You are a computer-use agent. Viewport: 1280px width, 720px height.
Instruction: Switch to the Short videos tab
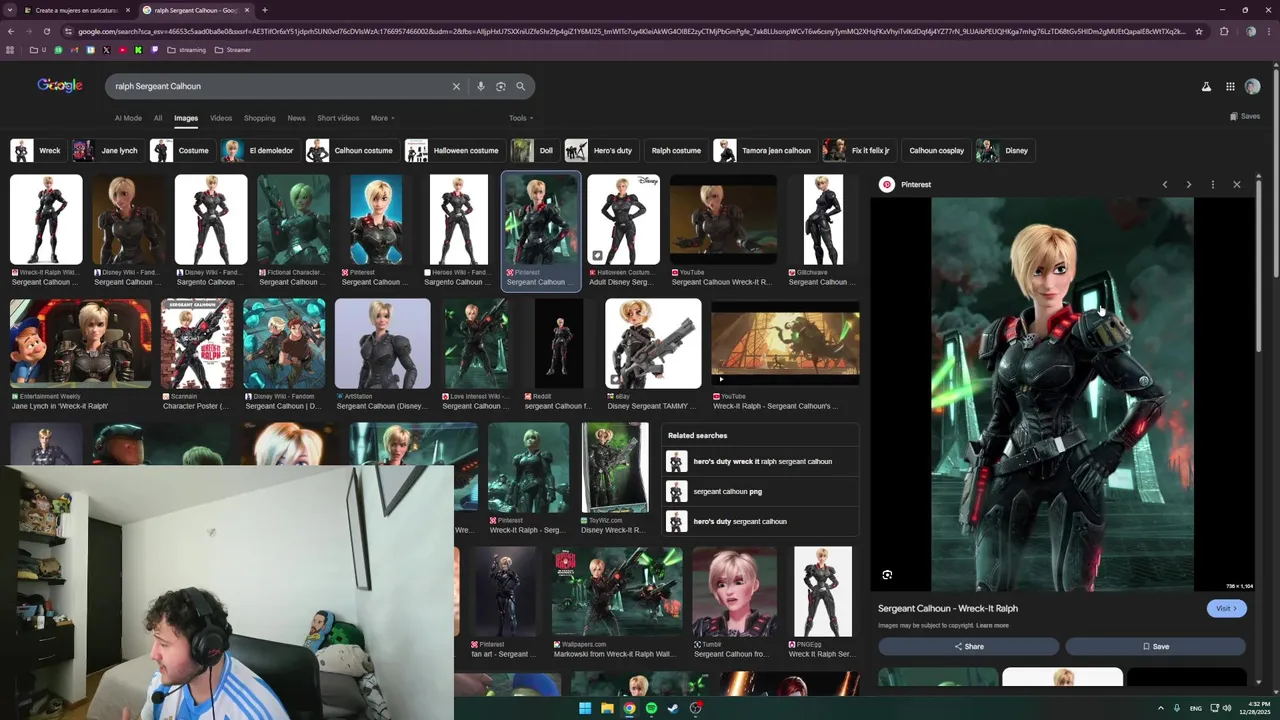338,118
